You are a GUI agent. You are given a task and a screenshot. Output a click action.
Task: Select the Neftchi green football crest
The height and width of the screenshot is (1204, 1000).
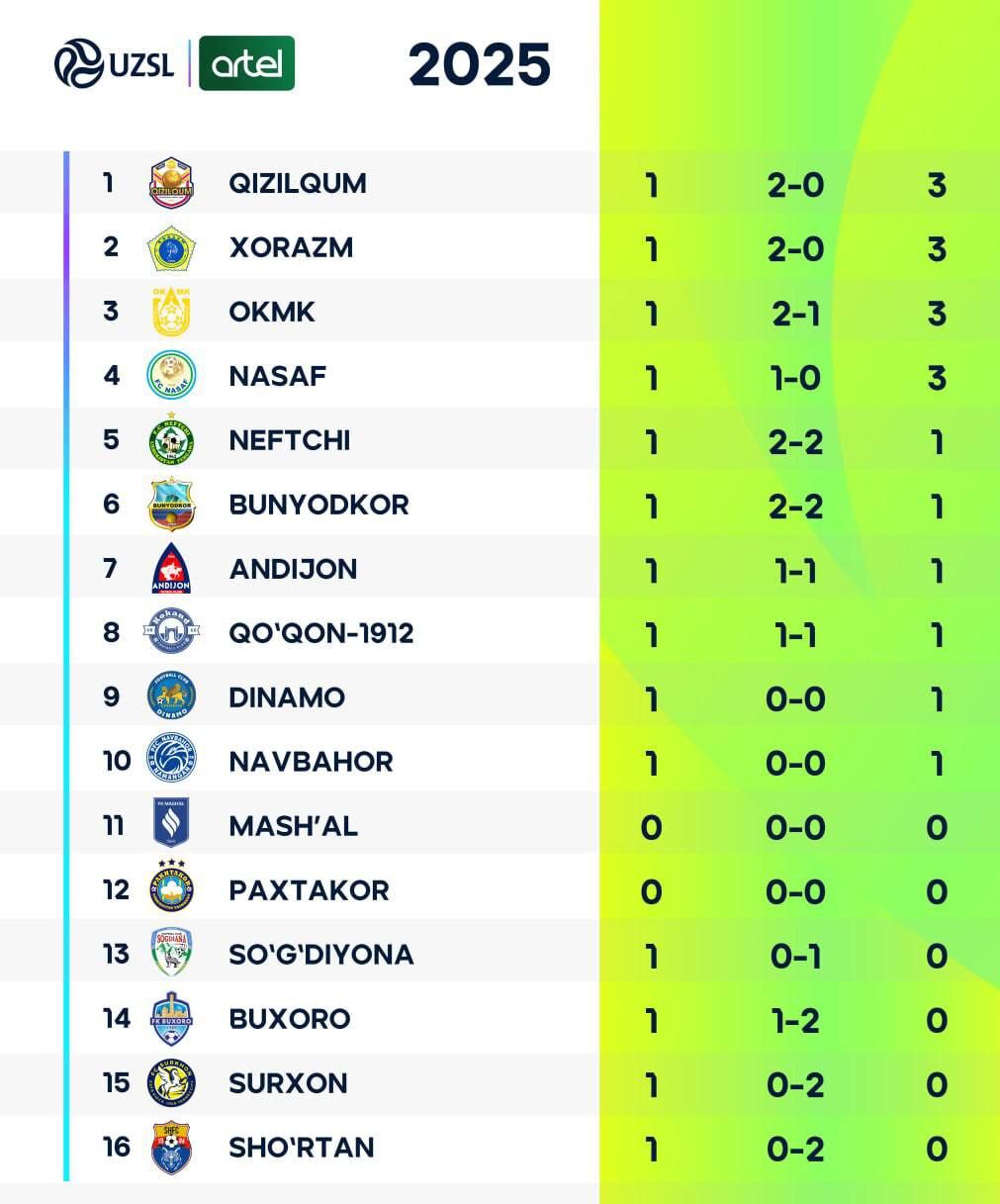[172, 440]
